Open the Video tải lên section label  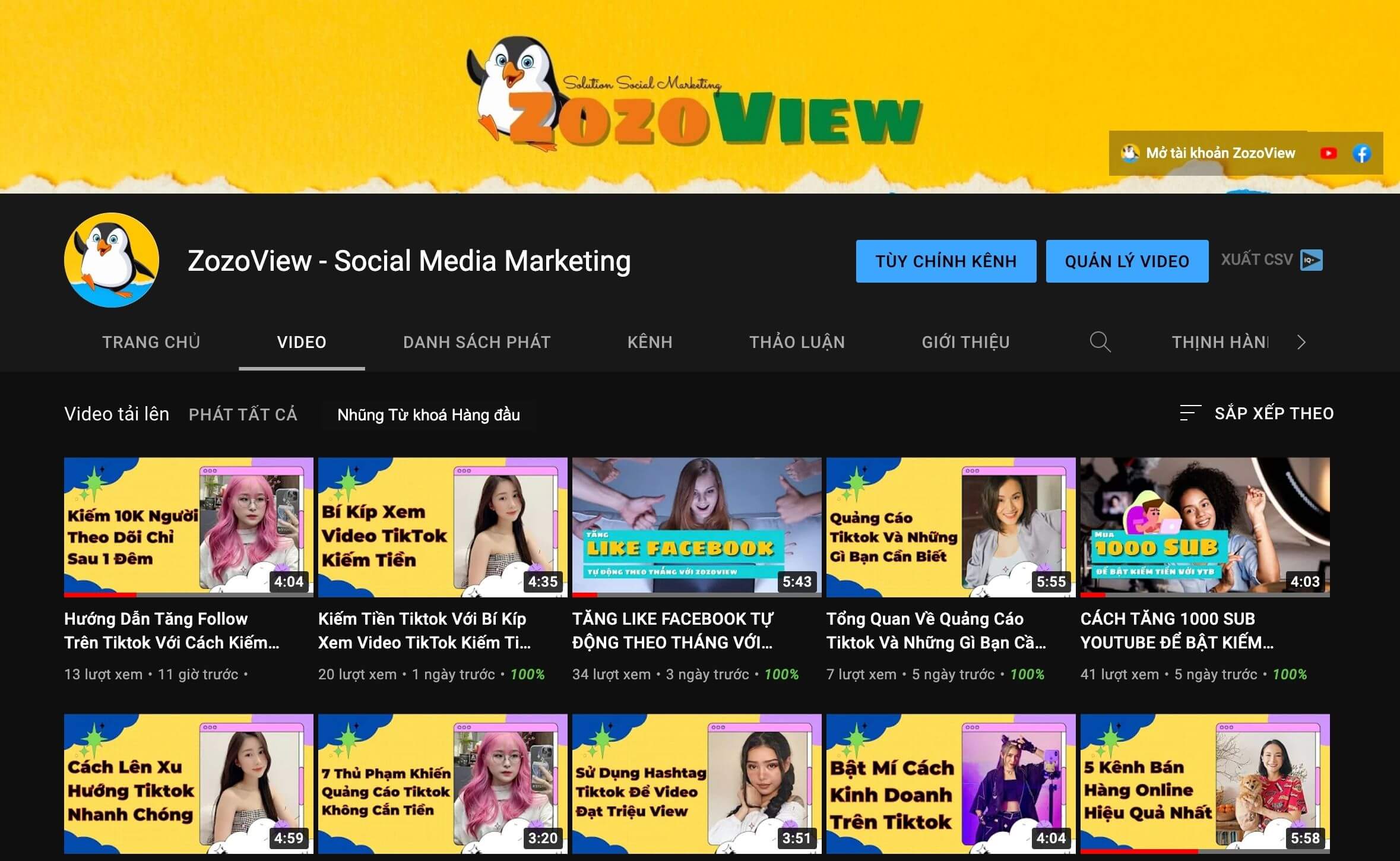point(116,414)
